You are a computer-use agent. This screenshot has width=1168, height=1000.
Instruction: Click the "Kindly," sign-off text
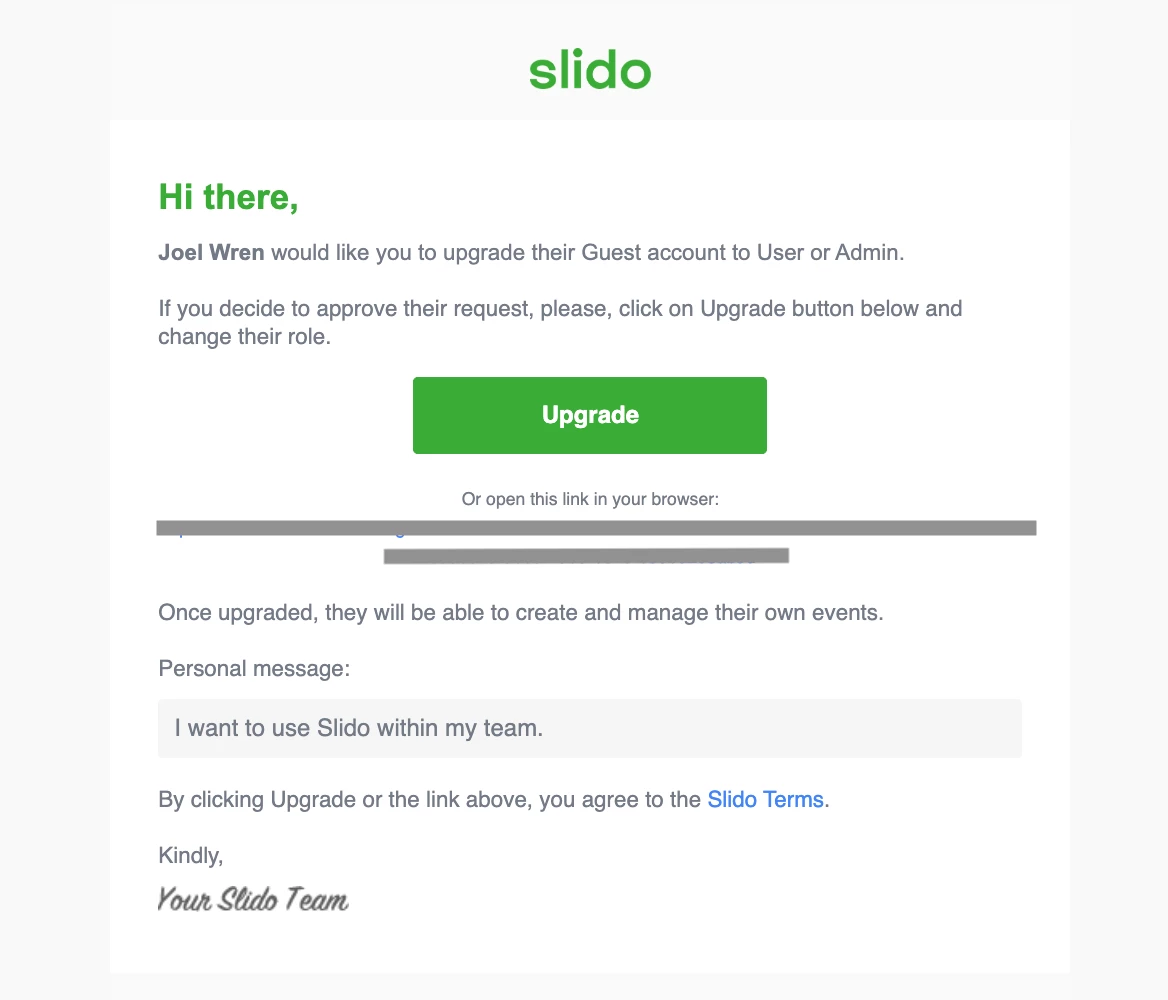[191, 855]
